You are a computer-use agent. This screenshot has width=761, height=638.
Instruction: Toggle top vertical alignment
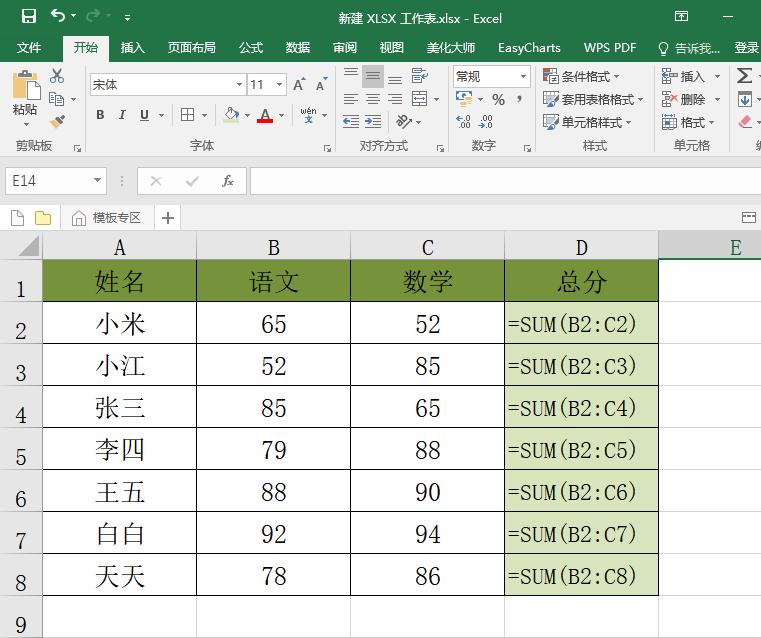[x=351, y=74]
